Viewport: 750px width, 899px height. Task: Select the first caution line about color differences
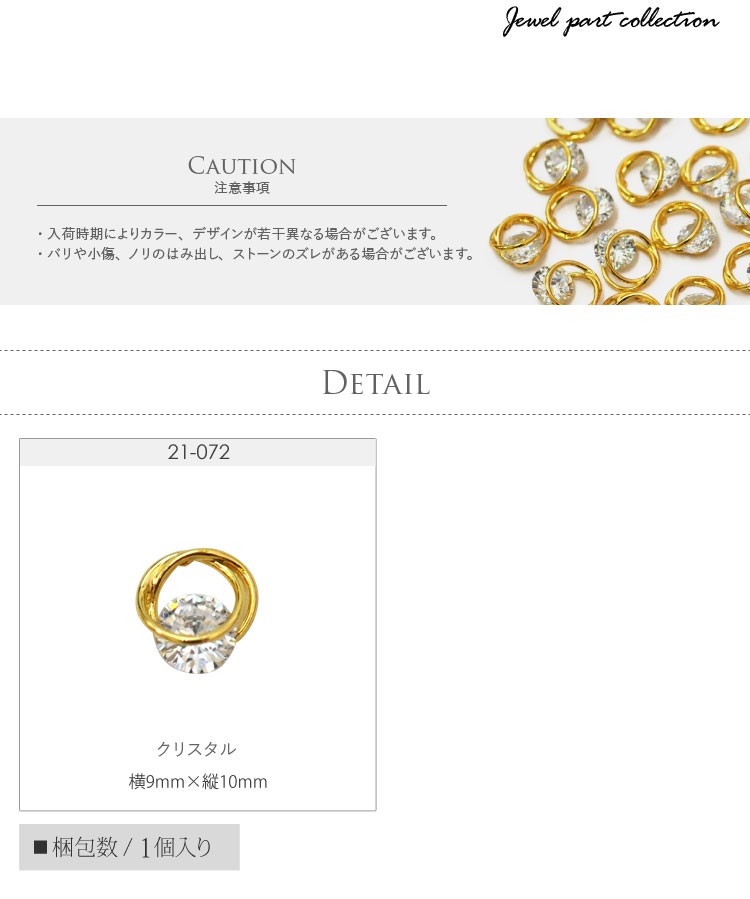click(237, 234)
